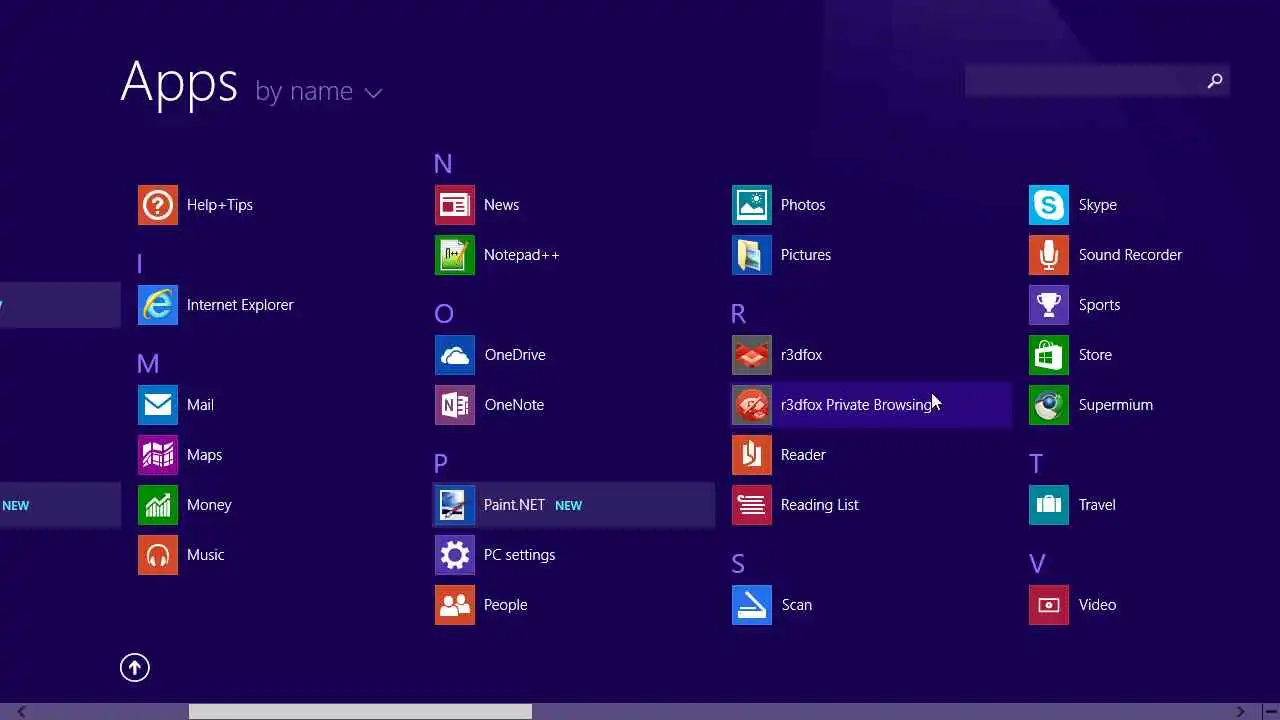Open the OneDrive cloud icon
Screen dimensions: 1280x720
point(455,355)
